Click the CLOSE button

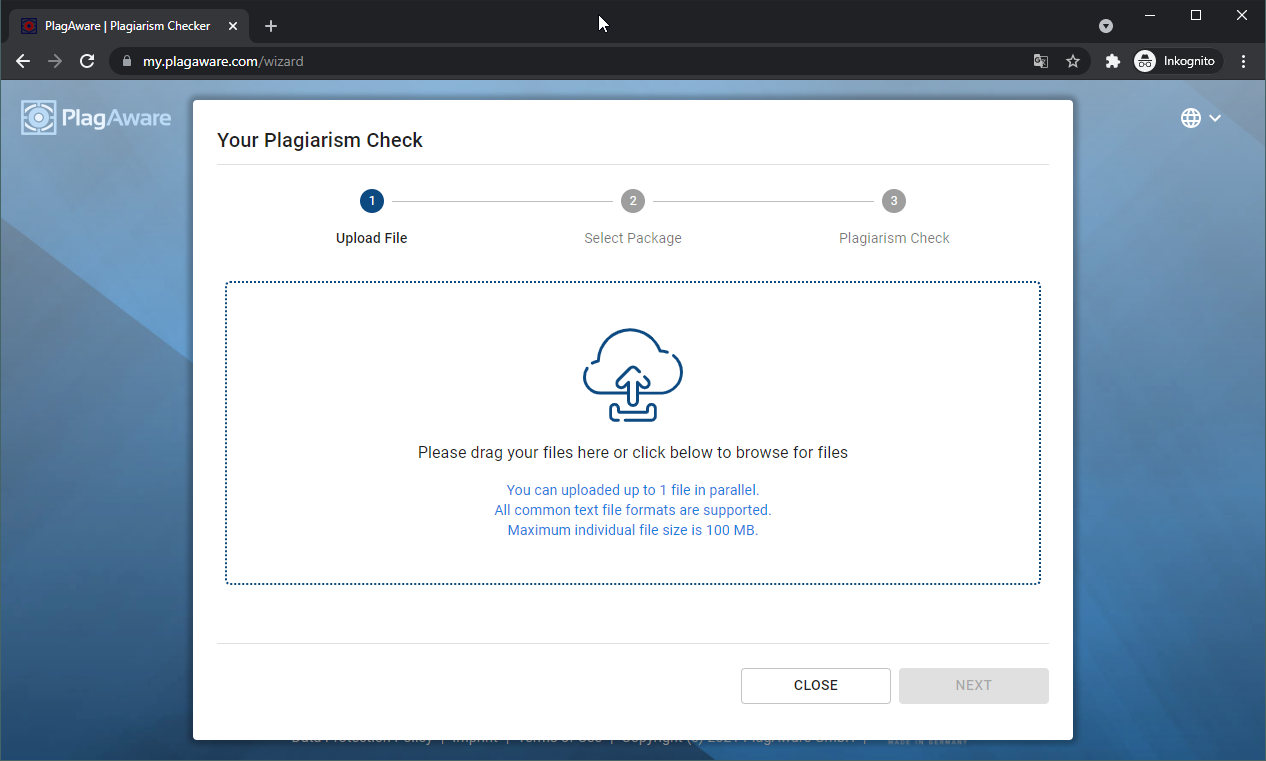click(x=816, y=686)
